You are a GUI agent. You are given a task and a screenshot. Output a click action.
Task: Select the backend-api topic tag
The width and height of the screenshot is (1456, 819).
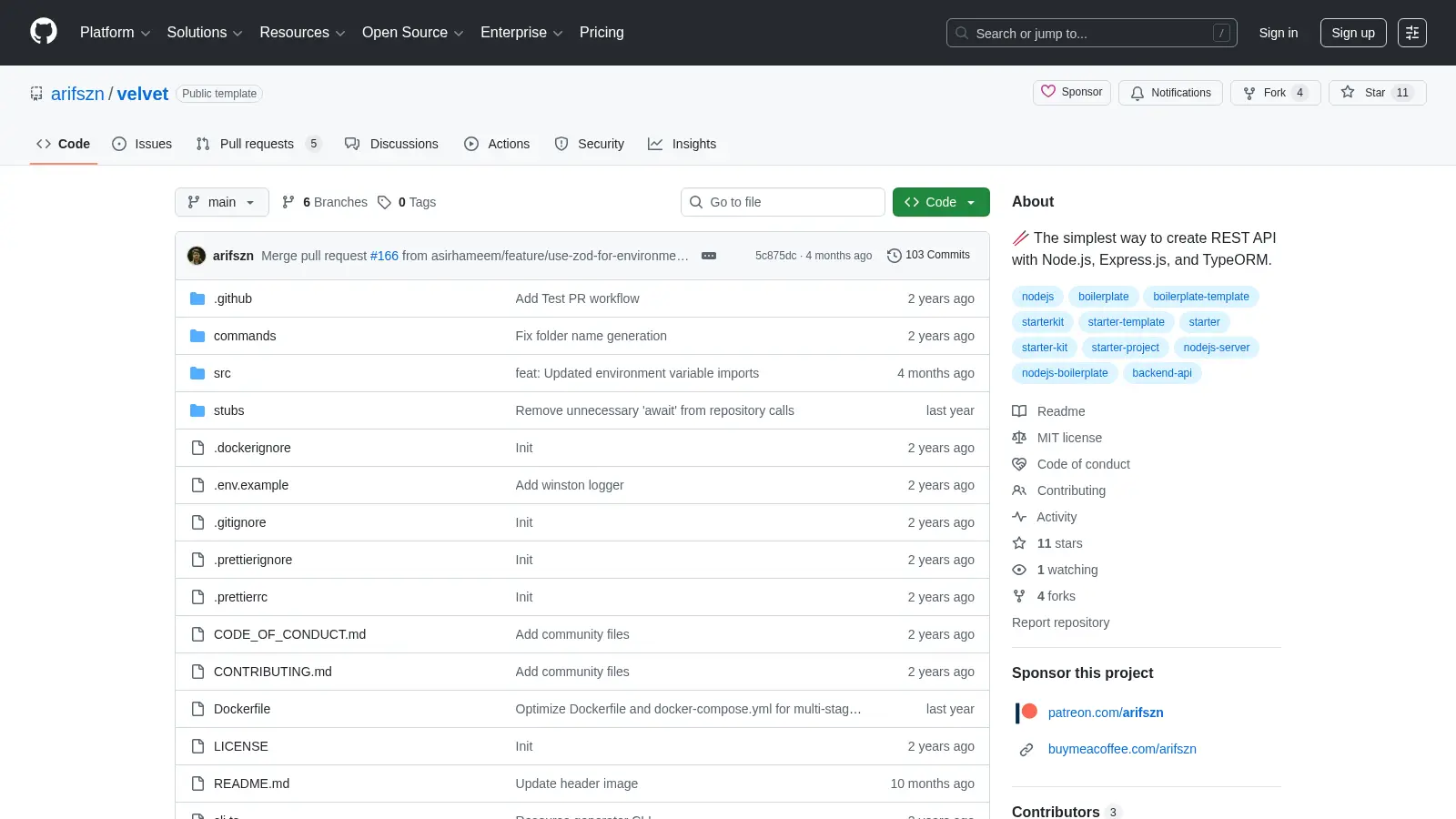[x=1162, y=373]
